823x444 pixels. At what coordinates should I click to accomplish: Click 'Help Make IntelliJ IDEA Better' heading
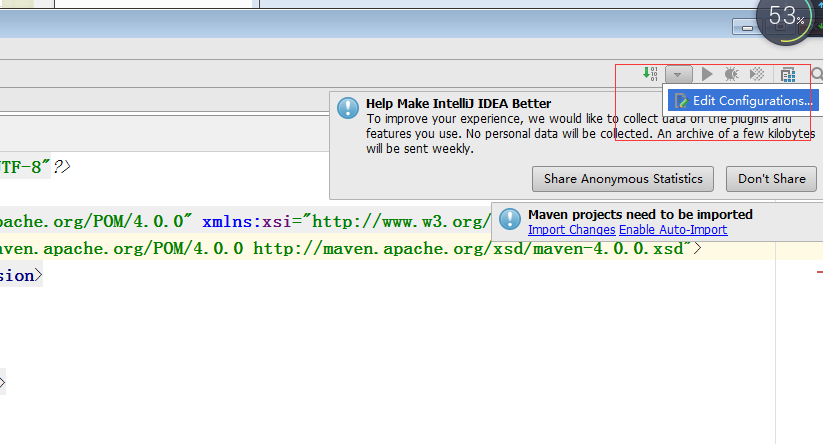pyautogui.click(x=459, y=103)
